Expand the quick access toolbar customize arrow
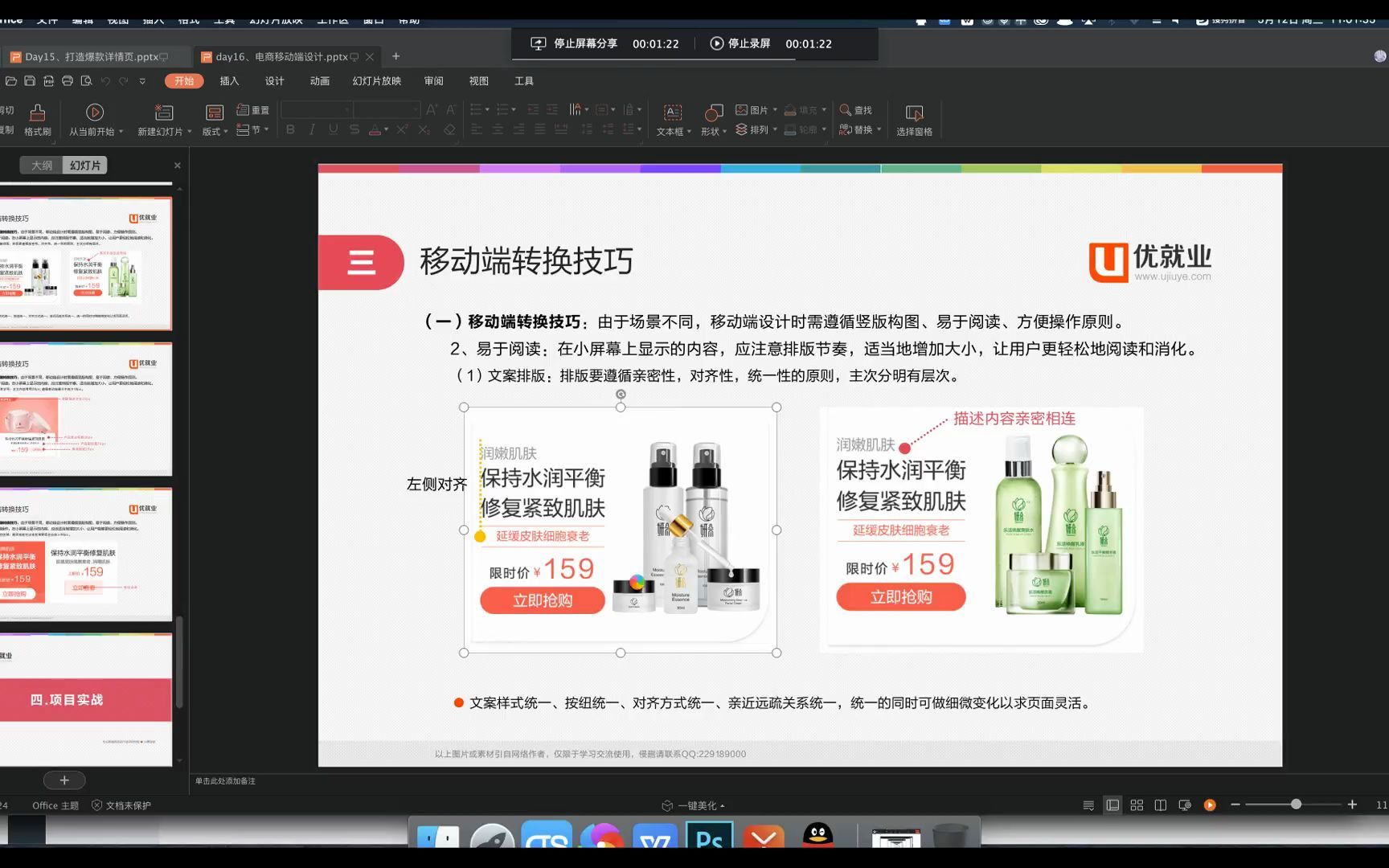Image resolution: width=1389 pixels, height=868 pixels. [142, 81]
